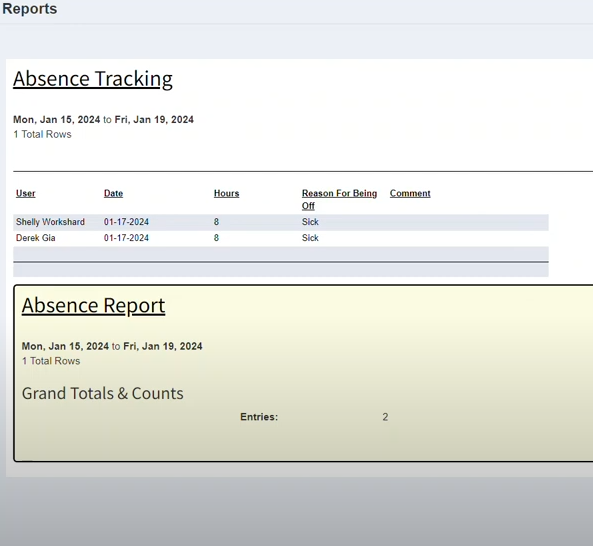The height and width of the screenshot is (546, 593).
Task: Click the Entries count value 2
Action: pos(385,417)
